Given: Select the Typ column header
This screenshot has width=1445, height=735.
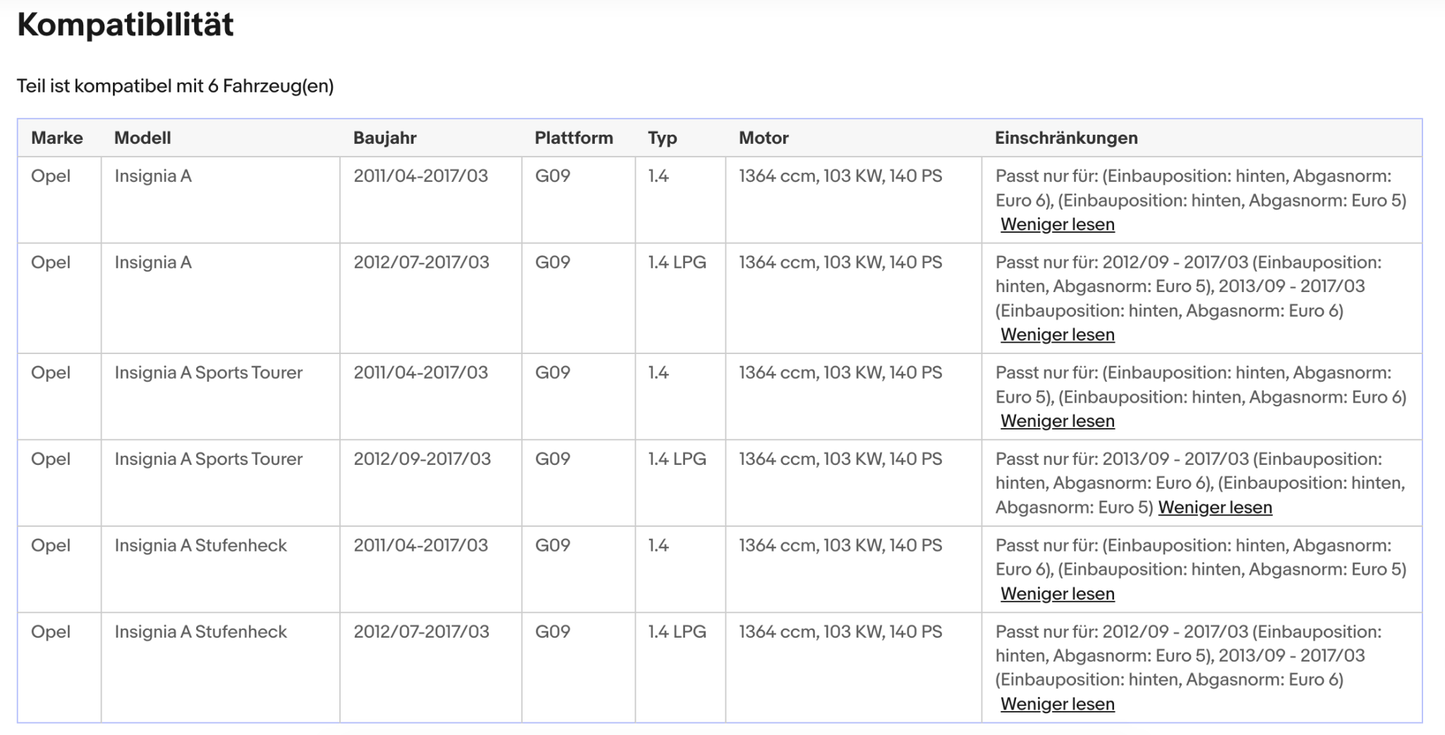Looking at the screenshot, I should pyautogui.click(x=662, y=138).
